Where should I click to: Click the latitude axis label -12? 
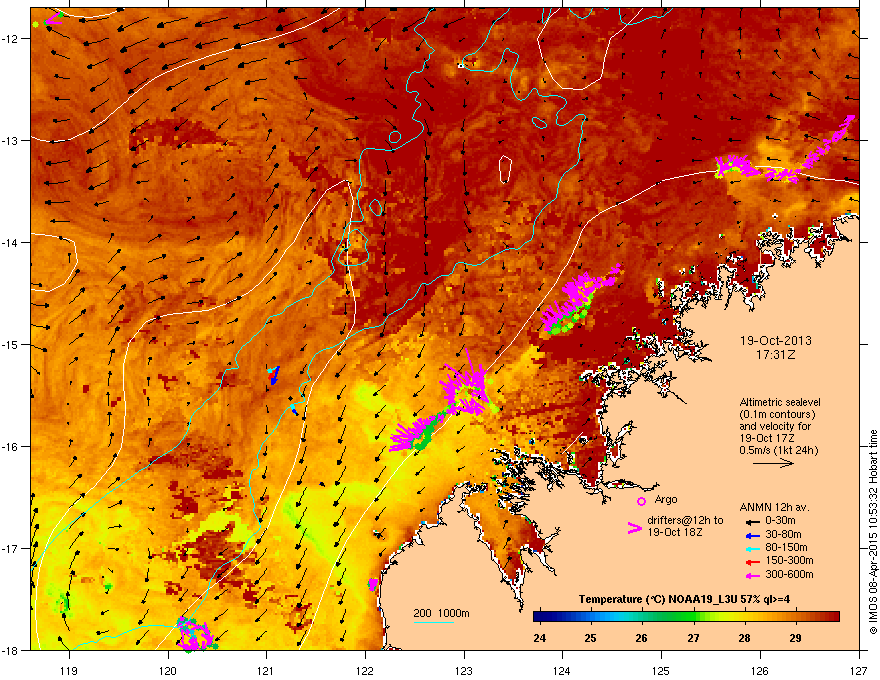(x=11, y=39)
